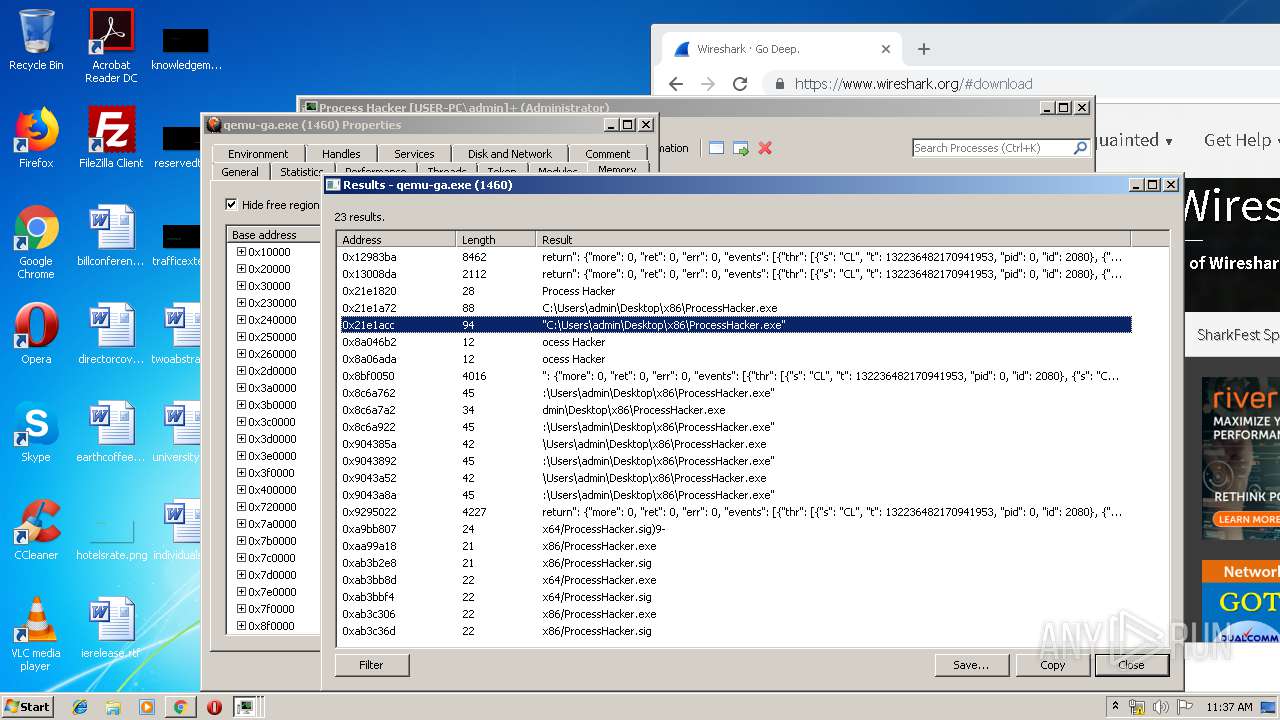Open the Disk and Network tab

509,154
